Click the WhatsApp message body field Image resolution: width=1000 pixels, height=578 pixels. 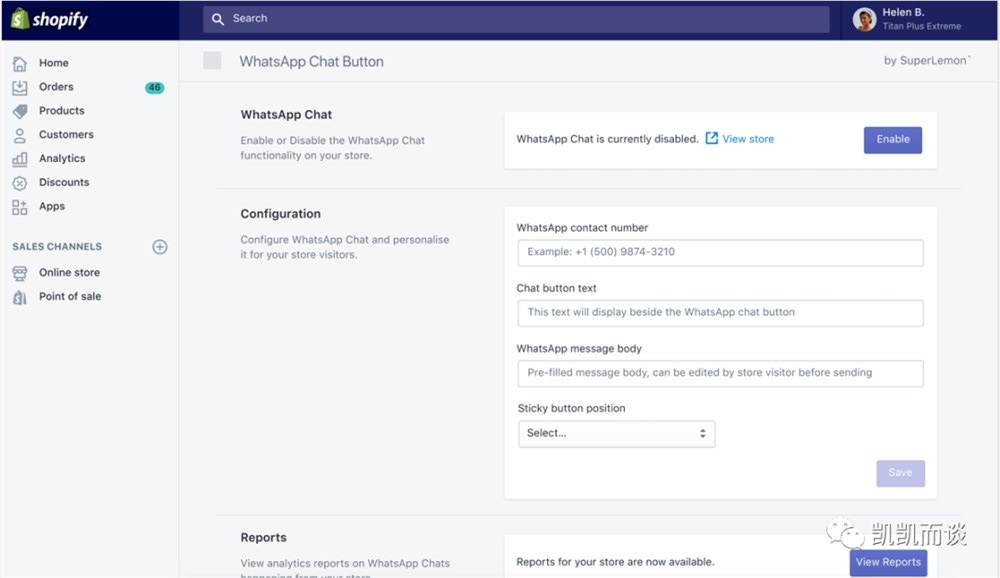point(721,373)
